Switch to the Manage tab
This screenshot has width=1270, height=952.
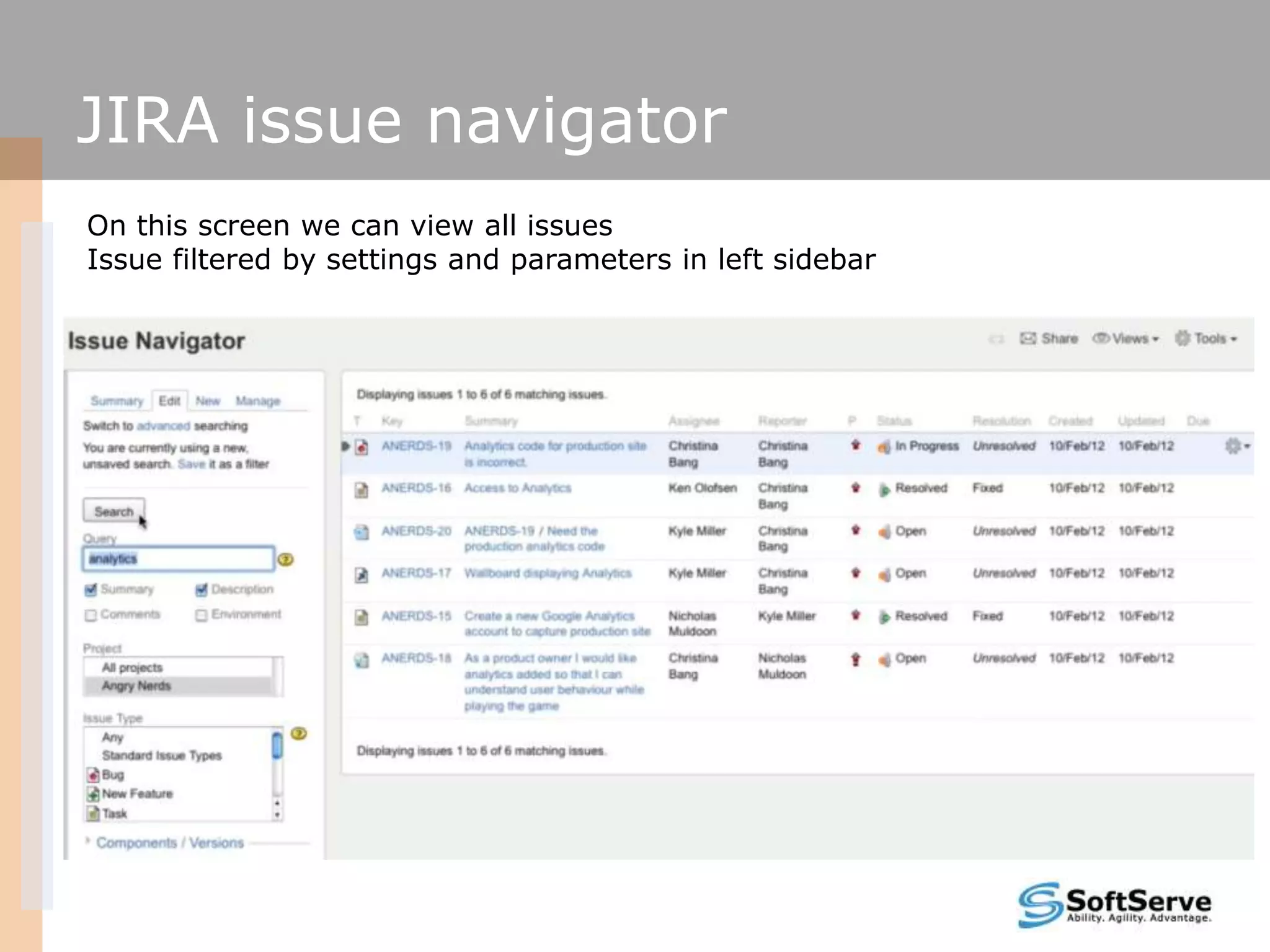[x=258, y=401]
